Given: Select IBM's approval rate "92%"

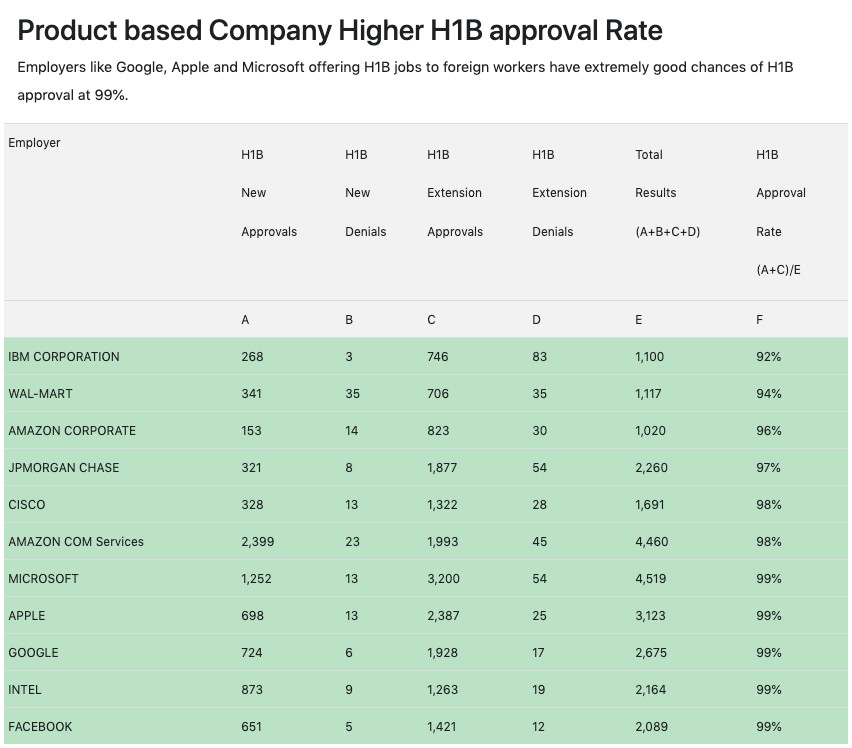Looking at the screenshot, I should tap(768, 357).
